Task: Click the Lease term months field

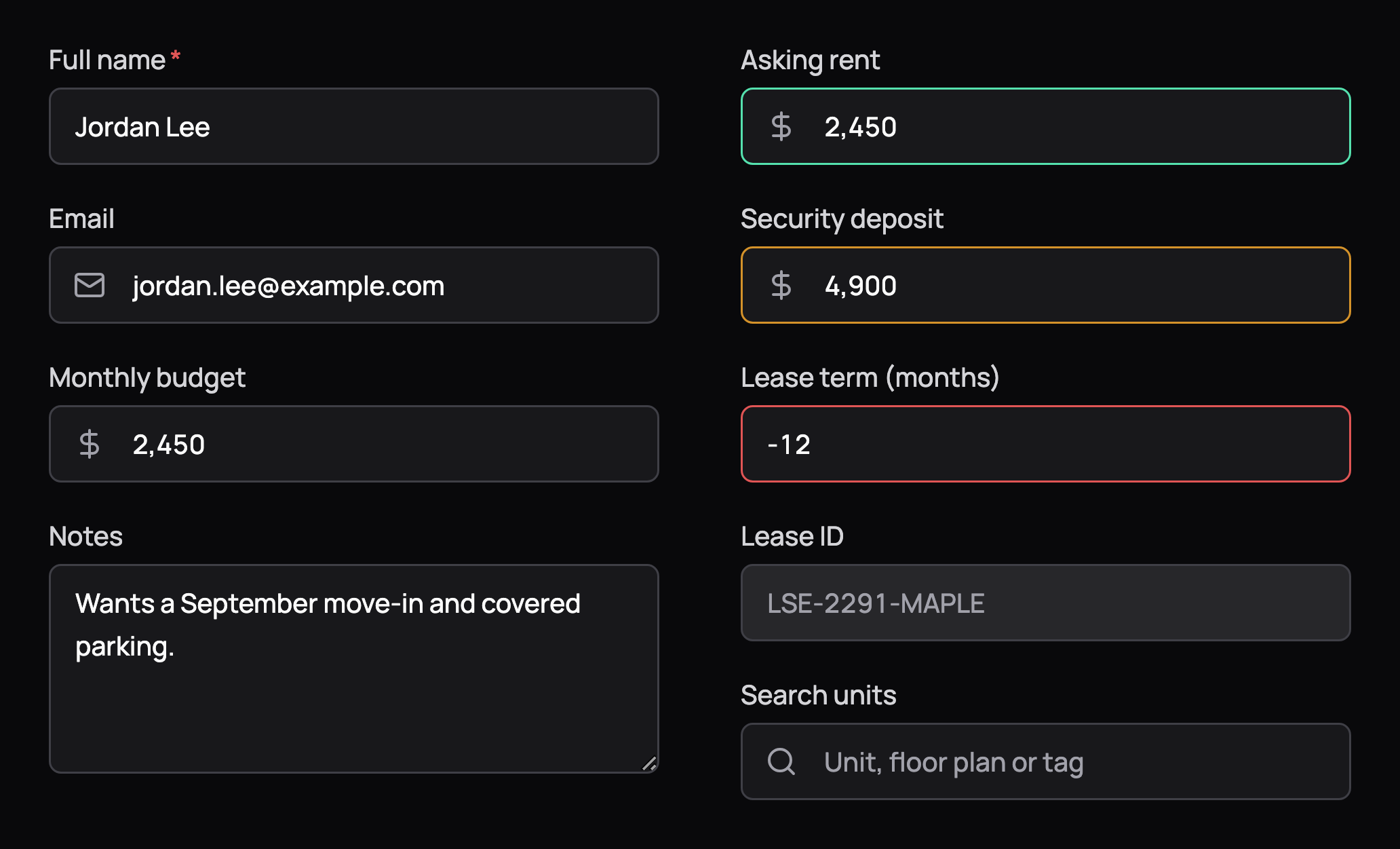Action: click(1045, 444)
